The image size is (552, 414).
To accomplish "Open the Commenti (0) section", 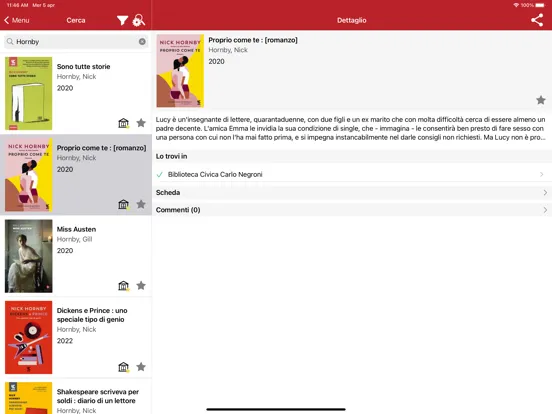I will [x=352, y=210].
